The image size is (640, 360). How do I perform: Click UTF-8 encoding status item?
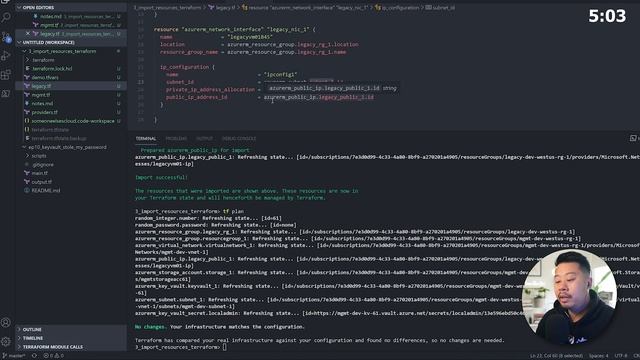[x=620, y=356]
